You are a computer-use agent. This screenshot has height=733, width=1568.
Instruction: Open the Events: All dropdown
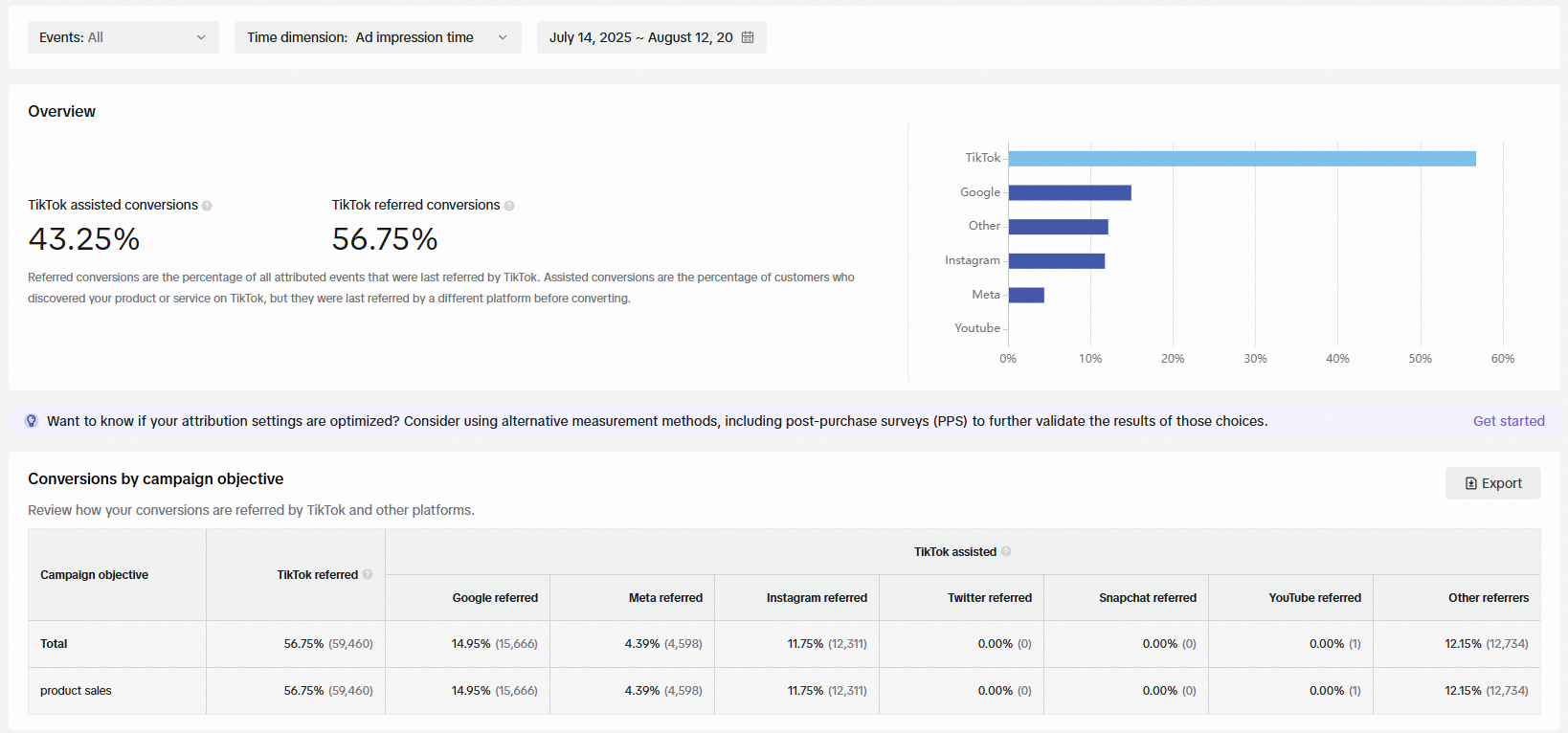123,37
